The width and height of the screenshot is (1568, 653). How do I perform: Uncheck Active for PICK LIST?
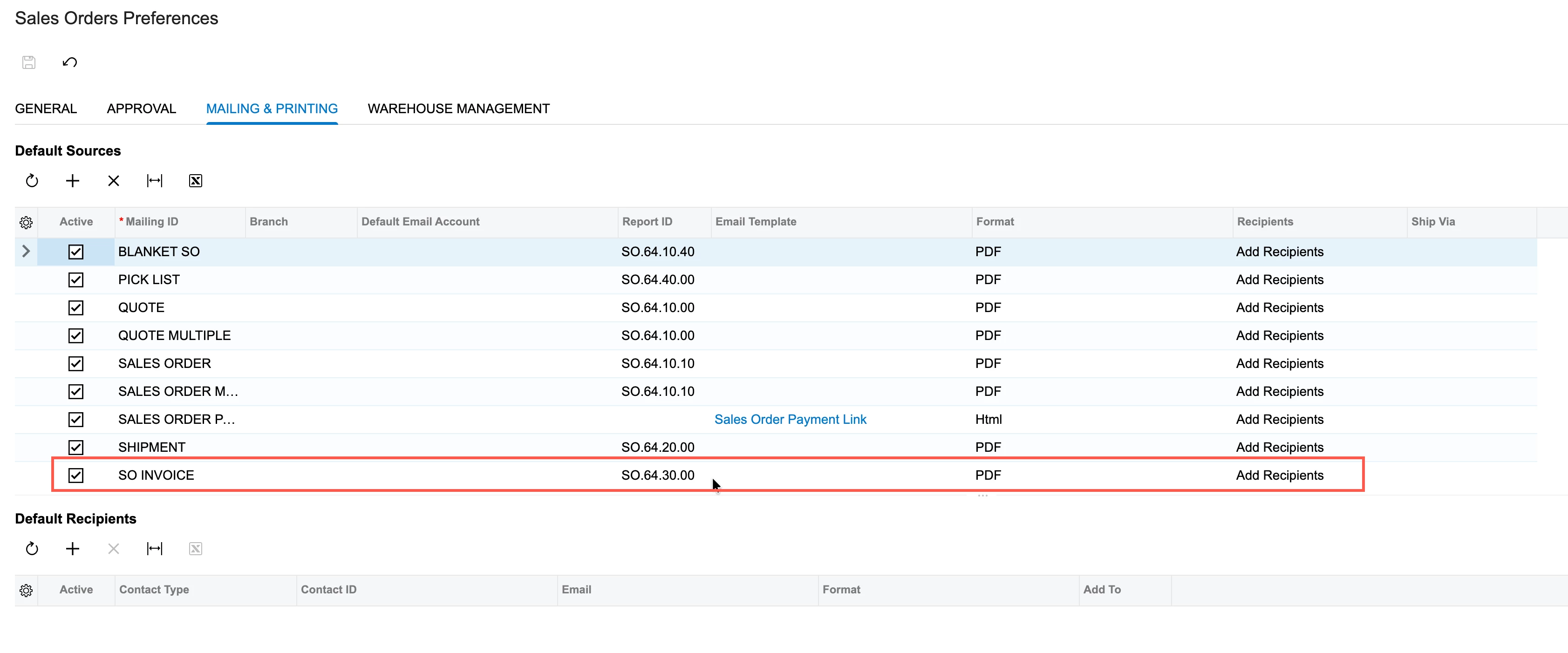pos(75,280)
